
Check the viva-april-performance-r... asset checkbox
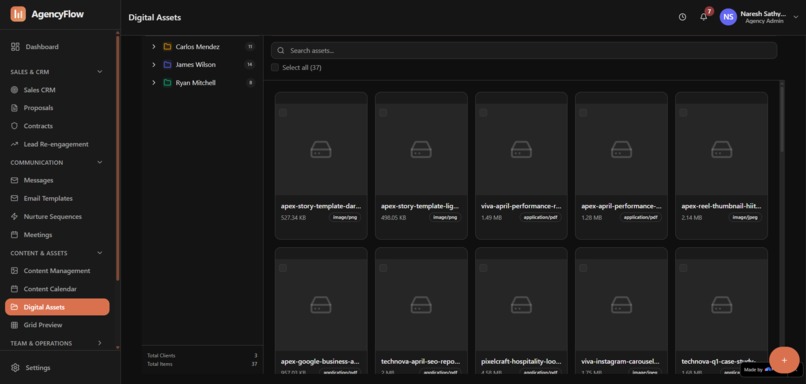pos(483,113)
